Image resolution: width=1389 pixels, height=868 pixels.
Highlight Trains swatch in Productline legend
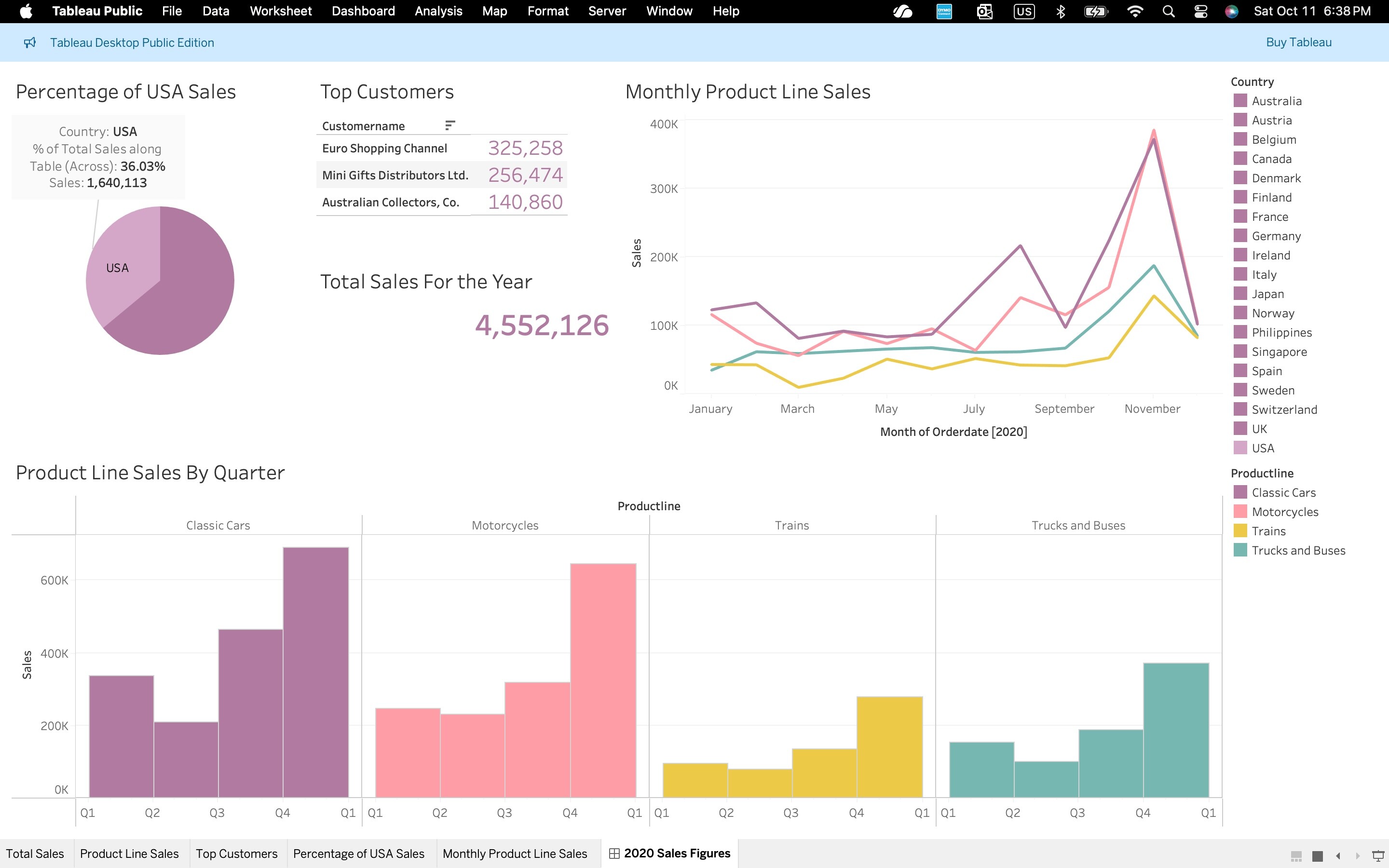pos(1240,530)
